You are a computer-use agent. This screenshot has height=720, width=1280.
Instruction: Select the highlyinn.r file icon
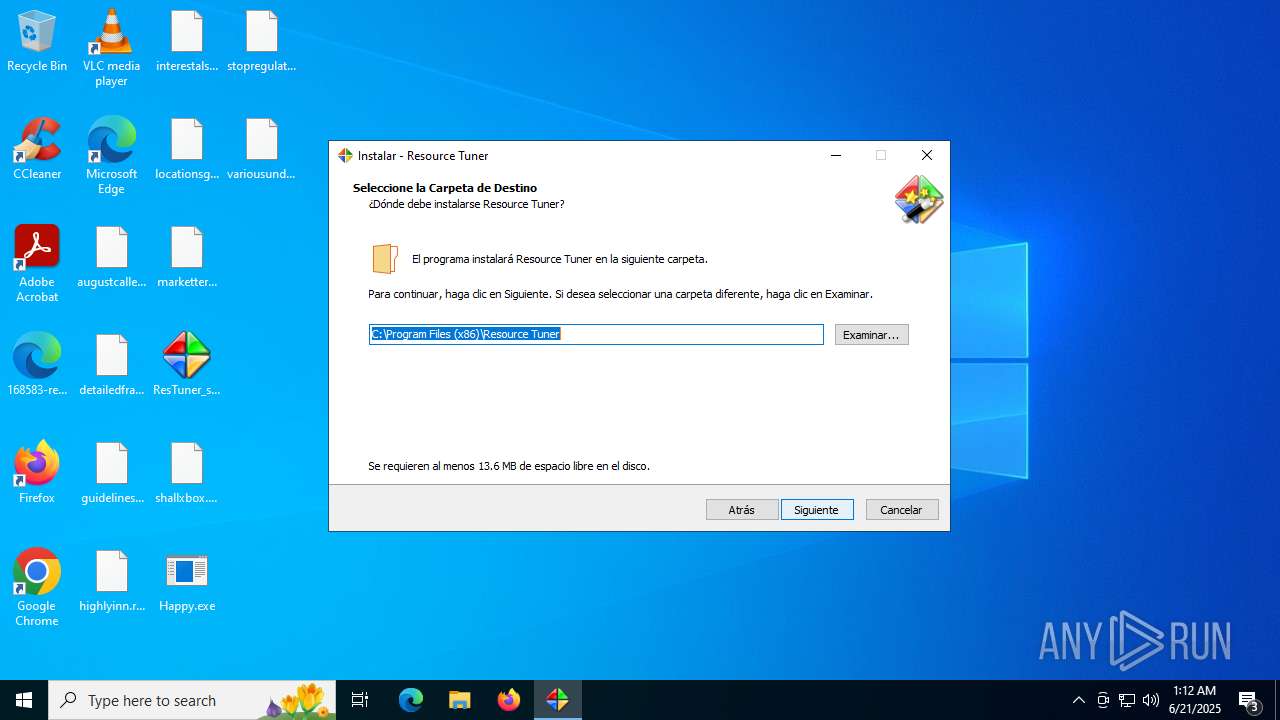[111, 582]
